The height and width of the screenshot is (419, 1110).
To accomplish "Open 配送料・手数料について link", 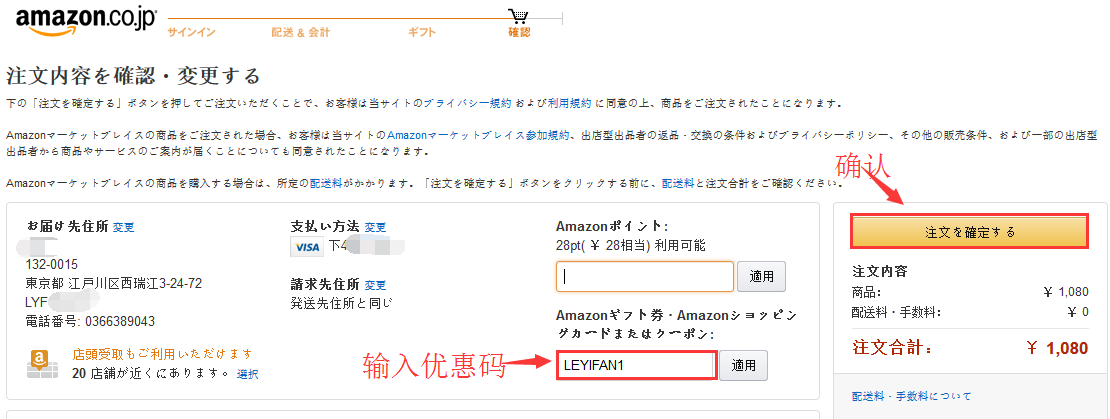I will click(x=910, y=396).
